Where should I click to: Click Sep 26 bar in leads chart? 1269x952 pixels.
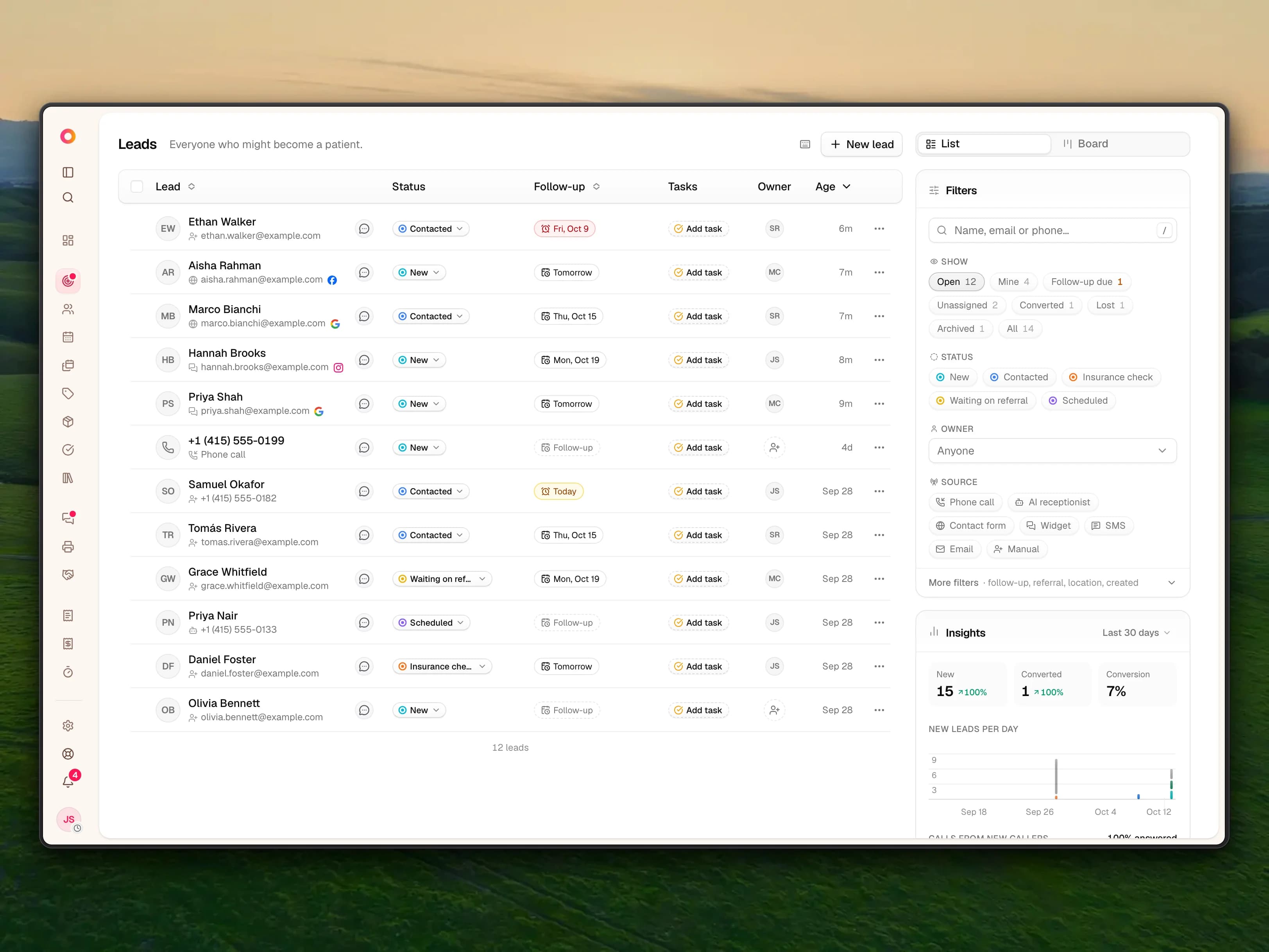[x=1056, y=778]
